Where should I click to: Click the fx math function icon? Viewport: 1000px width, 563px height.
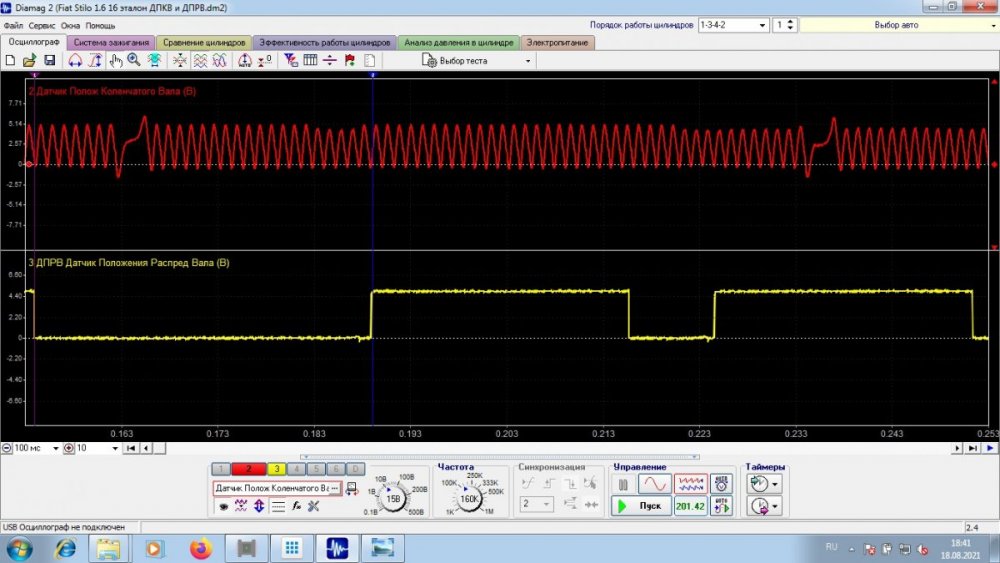coord(296,506)
